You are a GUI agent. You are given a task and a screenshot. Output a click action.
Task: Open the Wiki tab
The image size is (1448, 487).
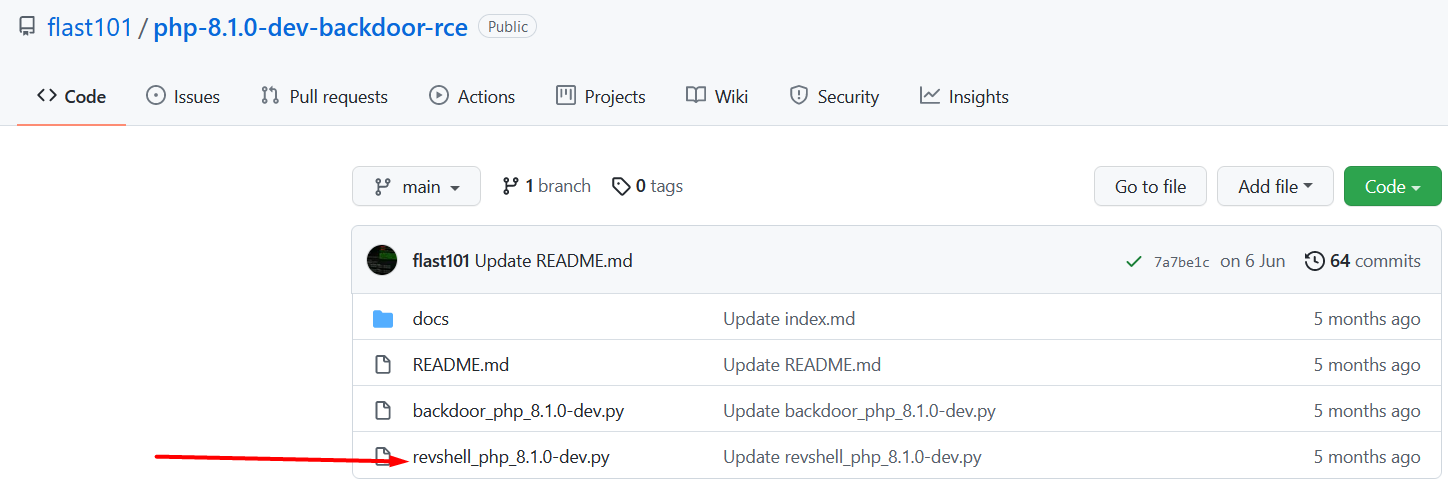pos(717,97)
